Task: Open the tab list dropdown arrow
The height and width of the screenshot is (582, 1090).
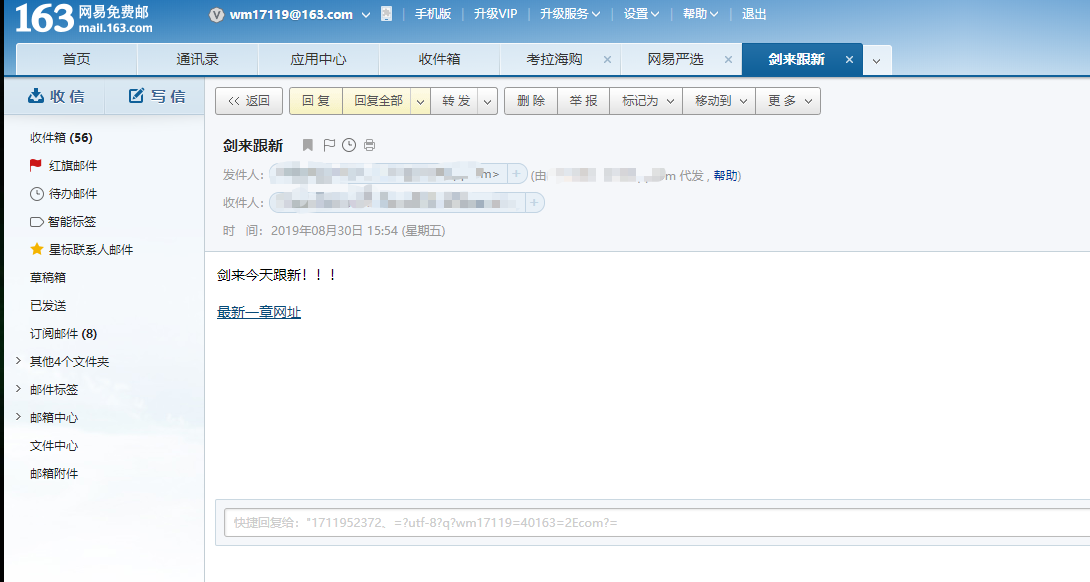Action: click(x=877, y=60)
